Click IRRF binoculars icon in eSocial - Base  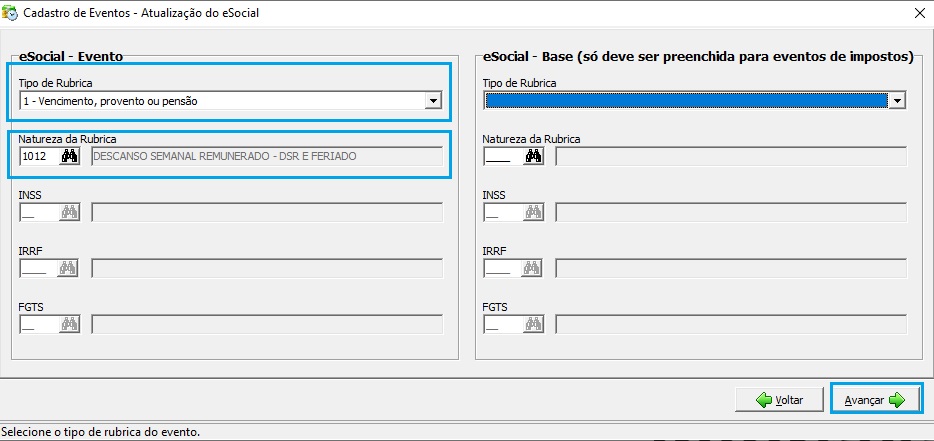click(x=533, y=268)
